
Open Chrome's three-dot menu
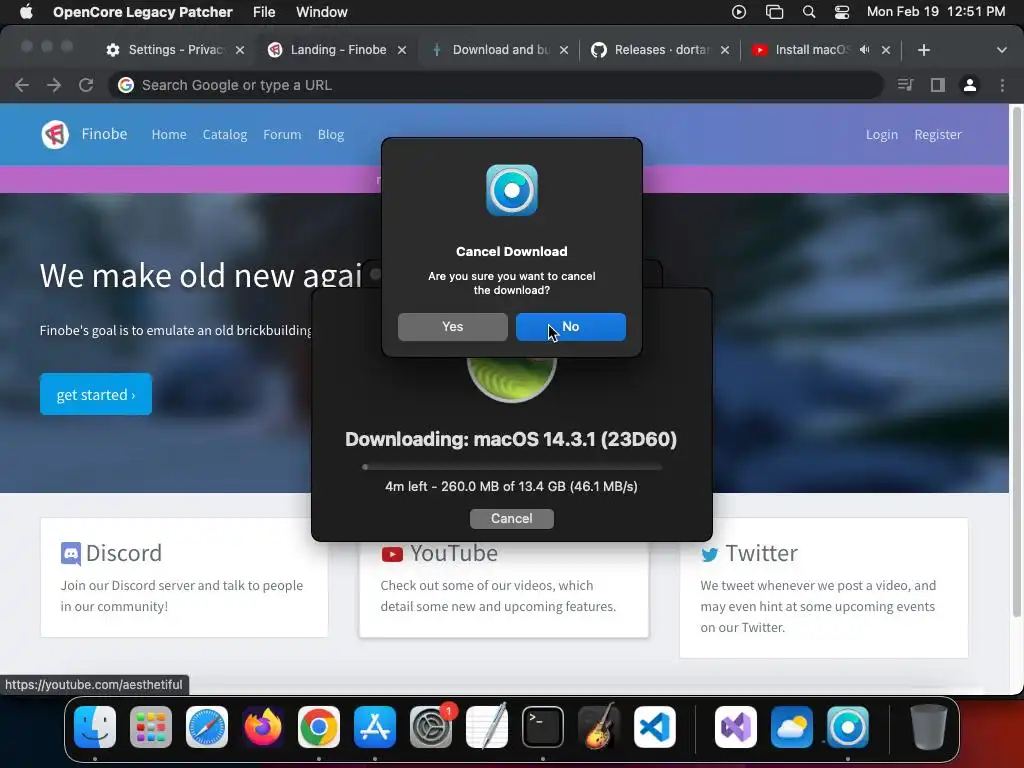point(1002,85)
